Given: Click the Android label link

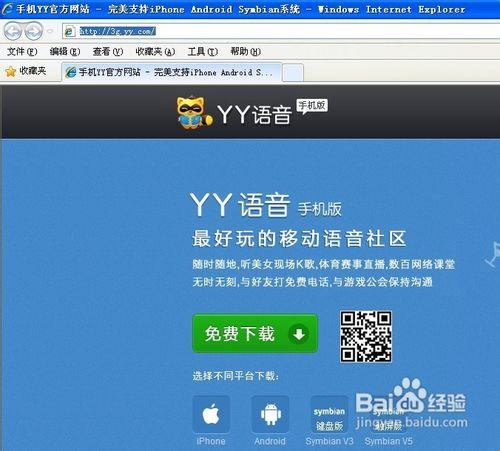Looking at the screenshot, I should (270, 441).
